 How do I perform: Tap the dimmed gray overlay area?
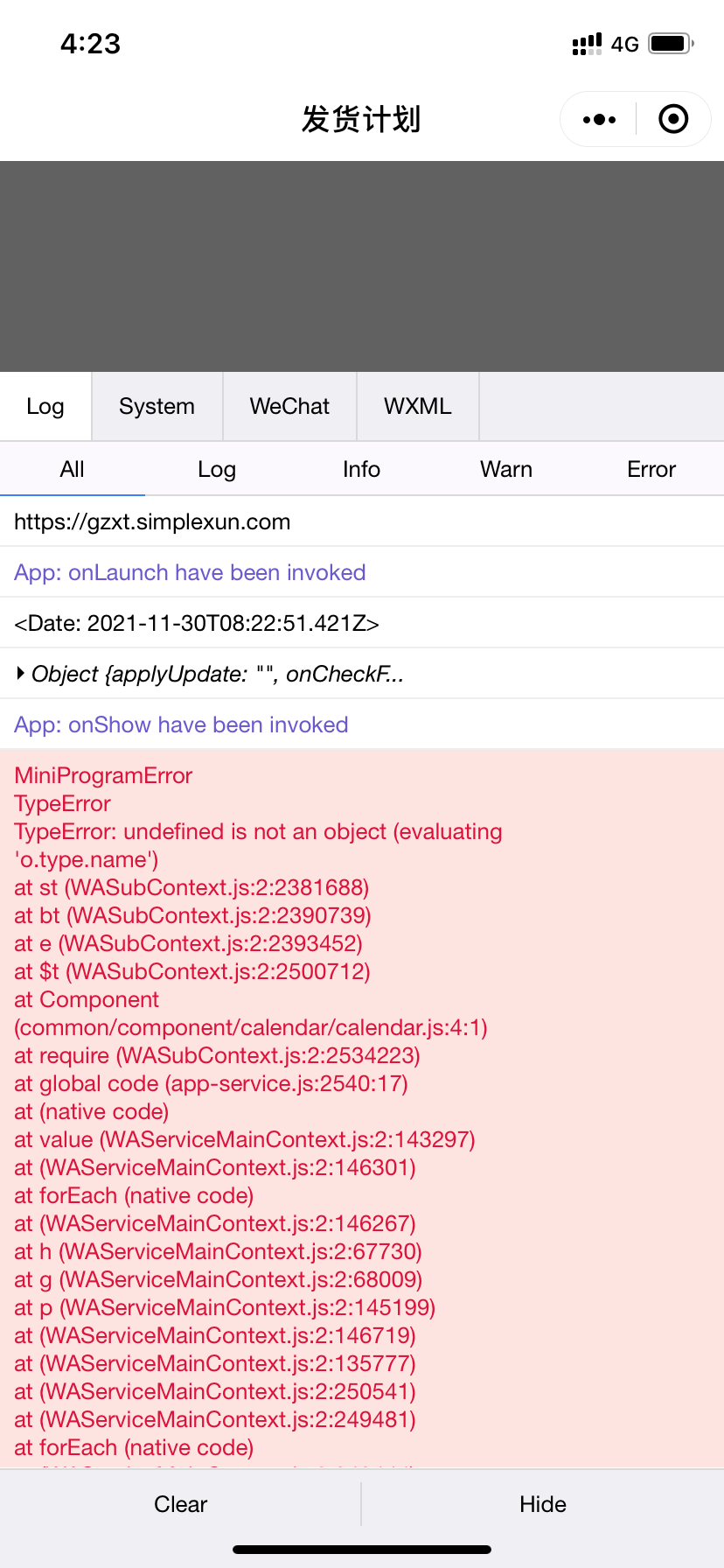tap(362, 266)
